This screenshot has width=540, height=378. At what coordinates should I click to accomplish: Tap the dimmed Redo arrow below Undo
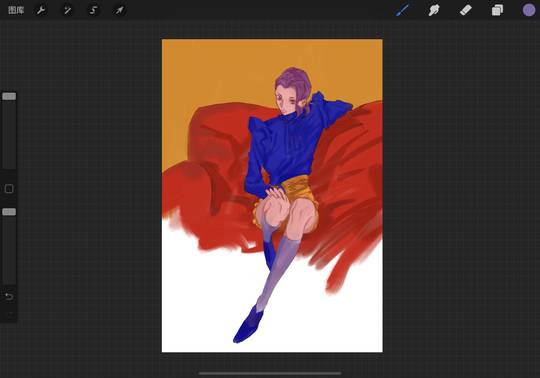point(9,314)
